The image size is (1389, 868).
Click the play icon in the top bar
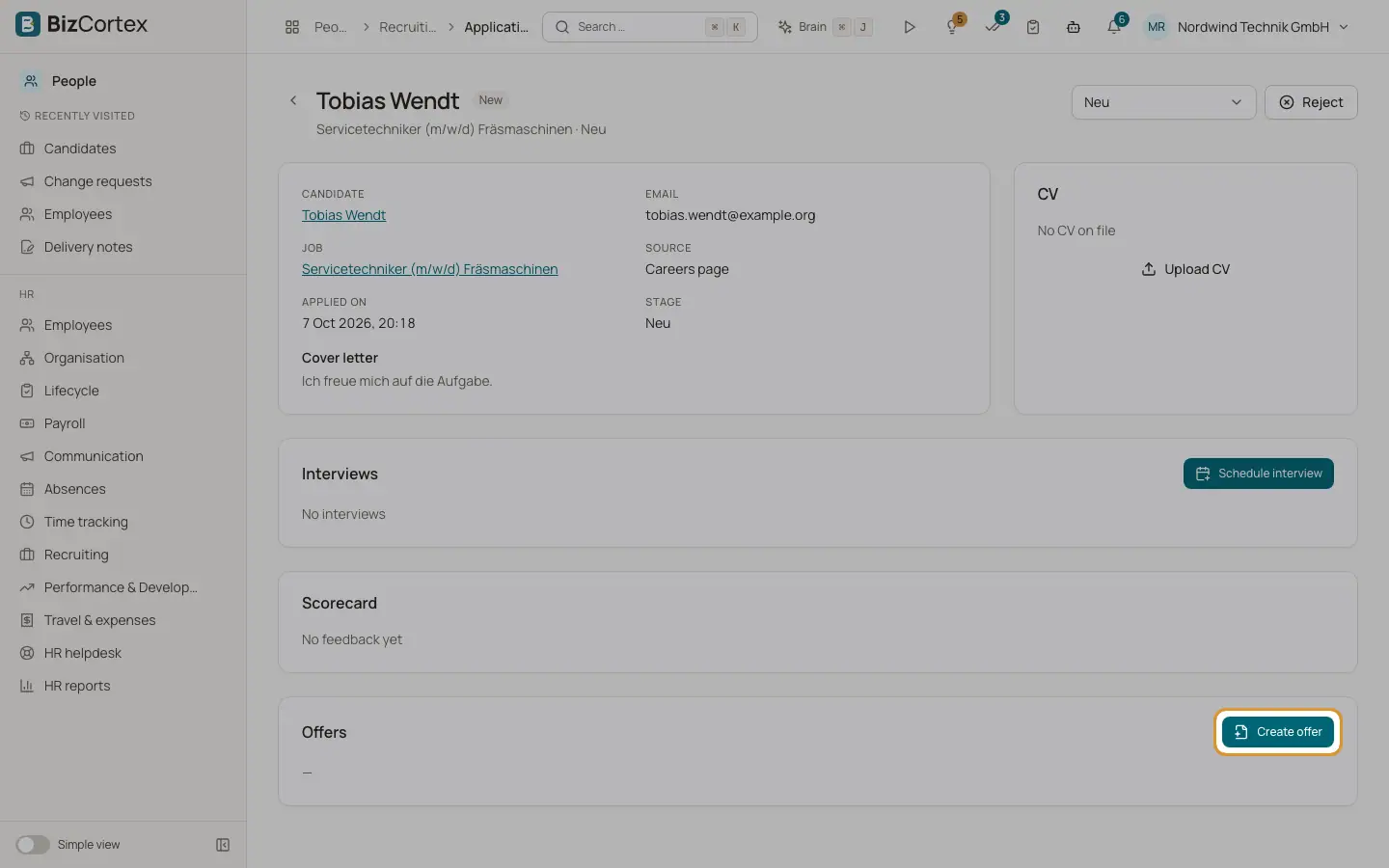909,27
